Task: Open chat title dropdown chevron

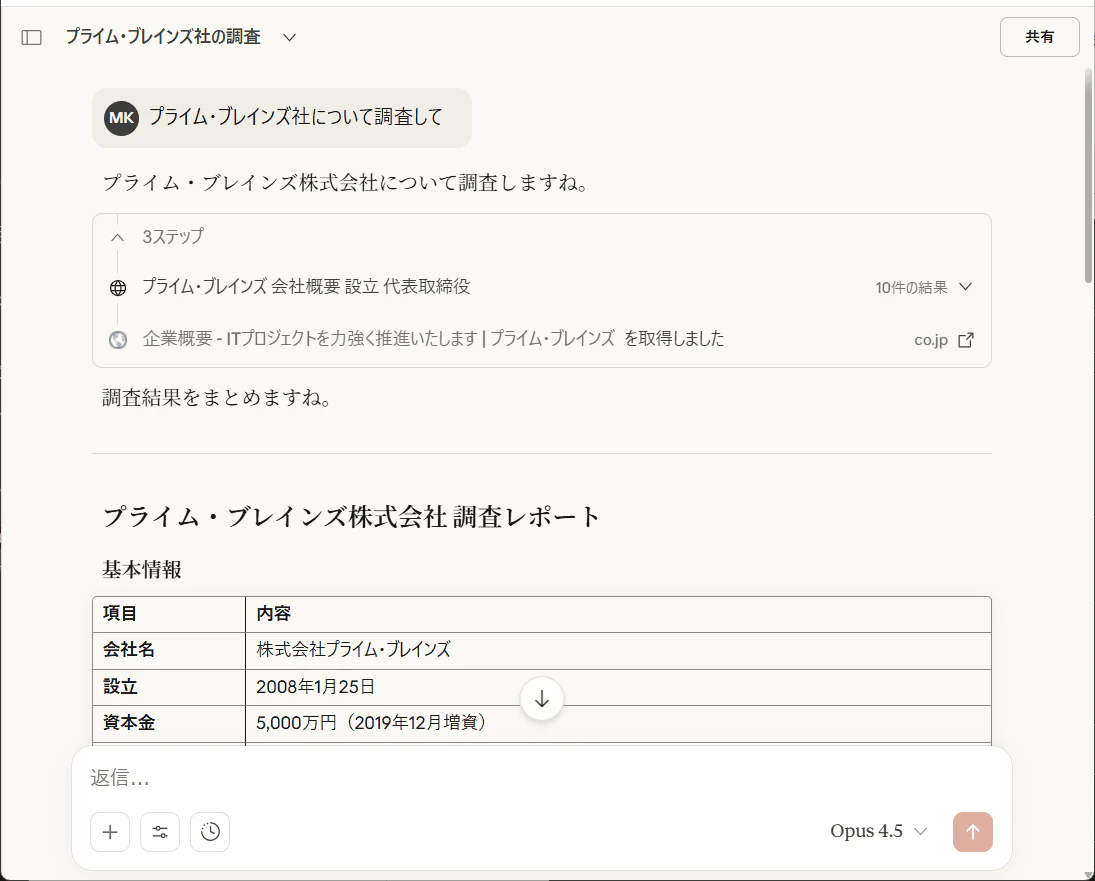Action: click(289, 37)
